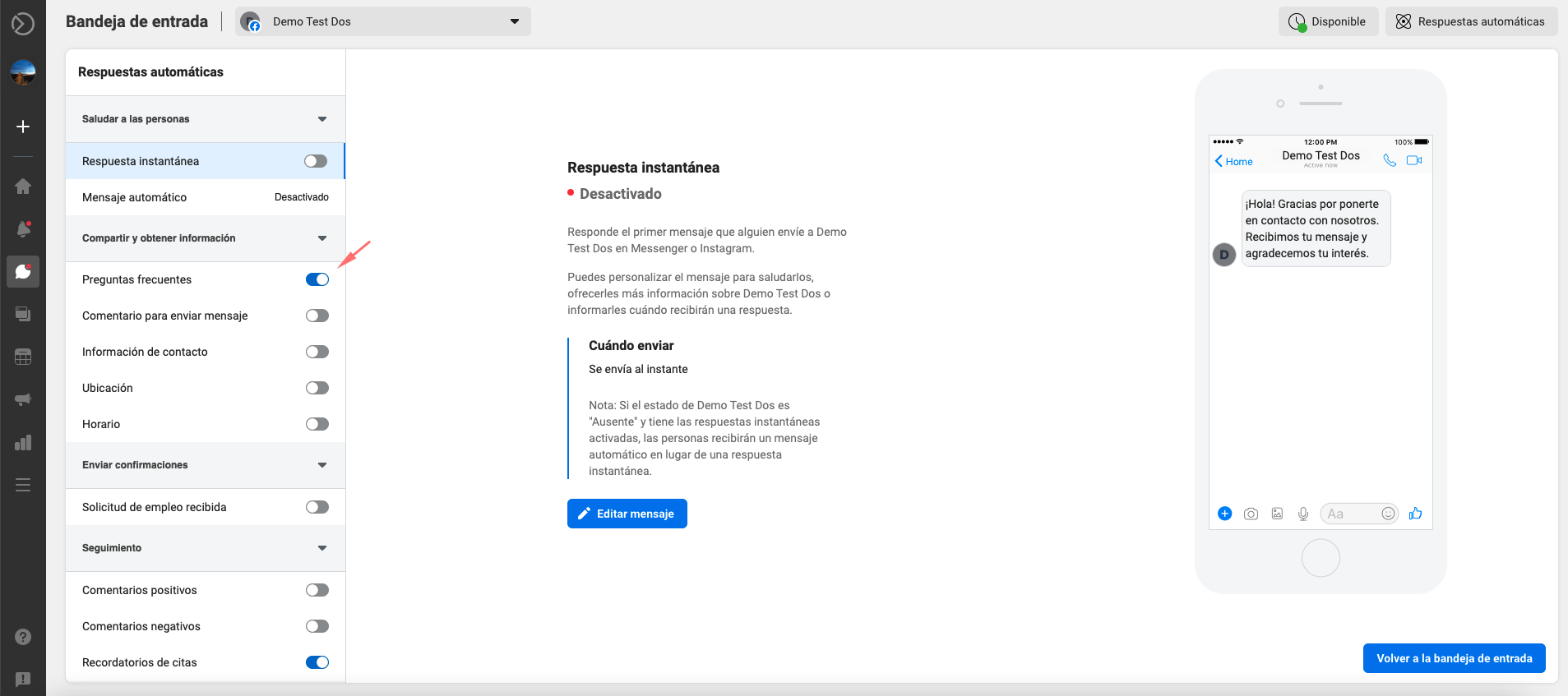Image resolution: width=1568 pixels, height=696 pixels.
Task: Select the Recordatorios de citas row label
Action: click(140, 662)
